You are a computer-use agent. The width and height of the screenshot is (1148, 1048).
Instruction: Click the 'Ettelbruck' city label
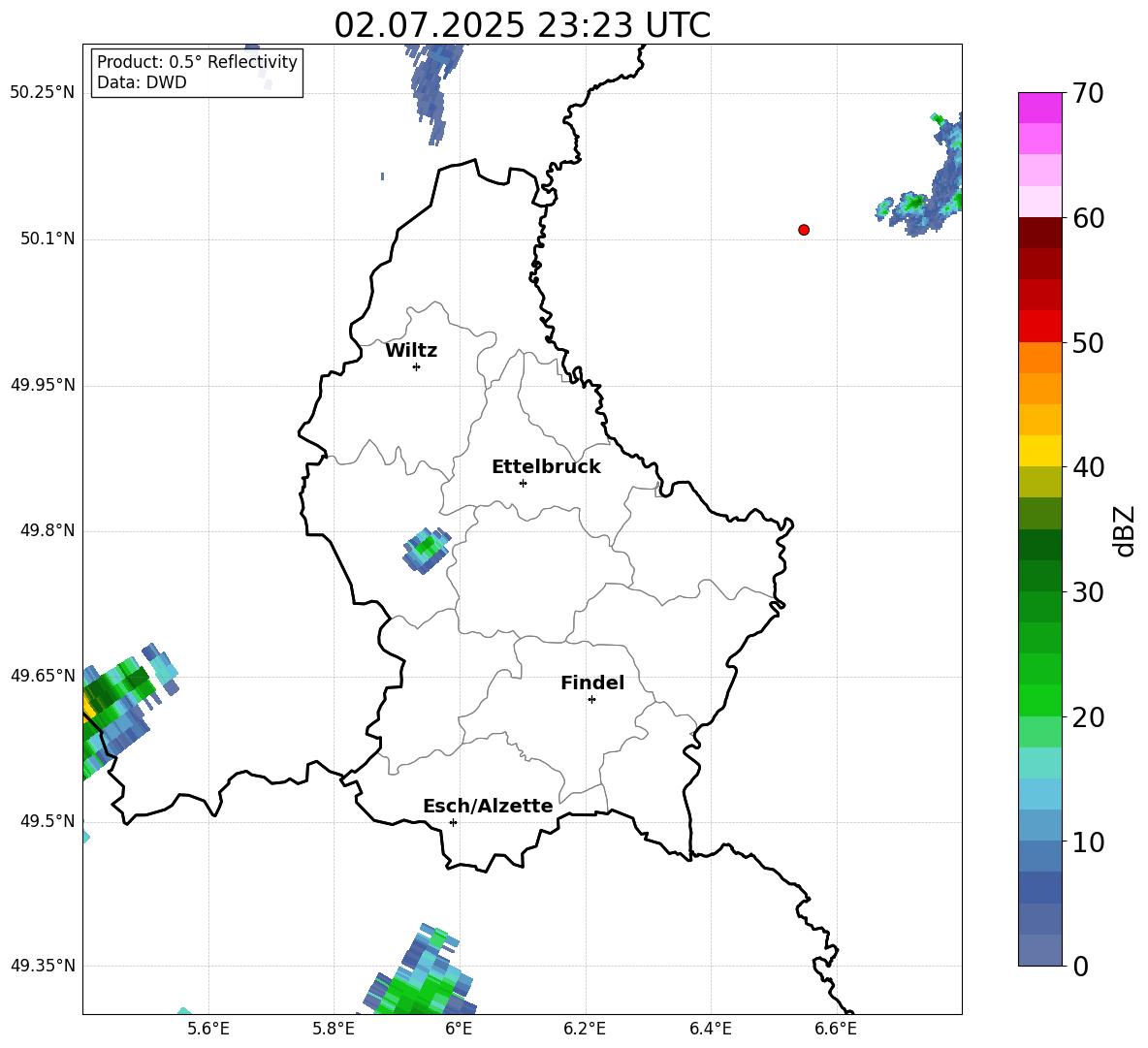coord(546,467)
